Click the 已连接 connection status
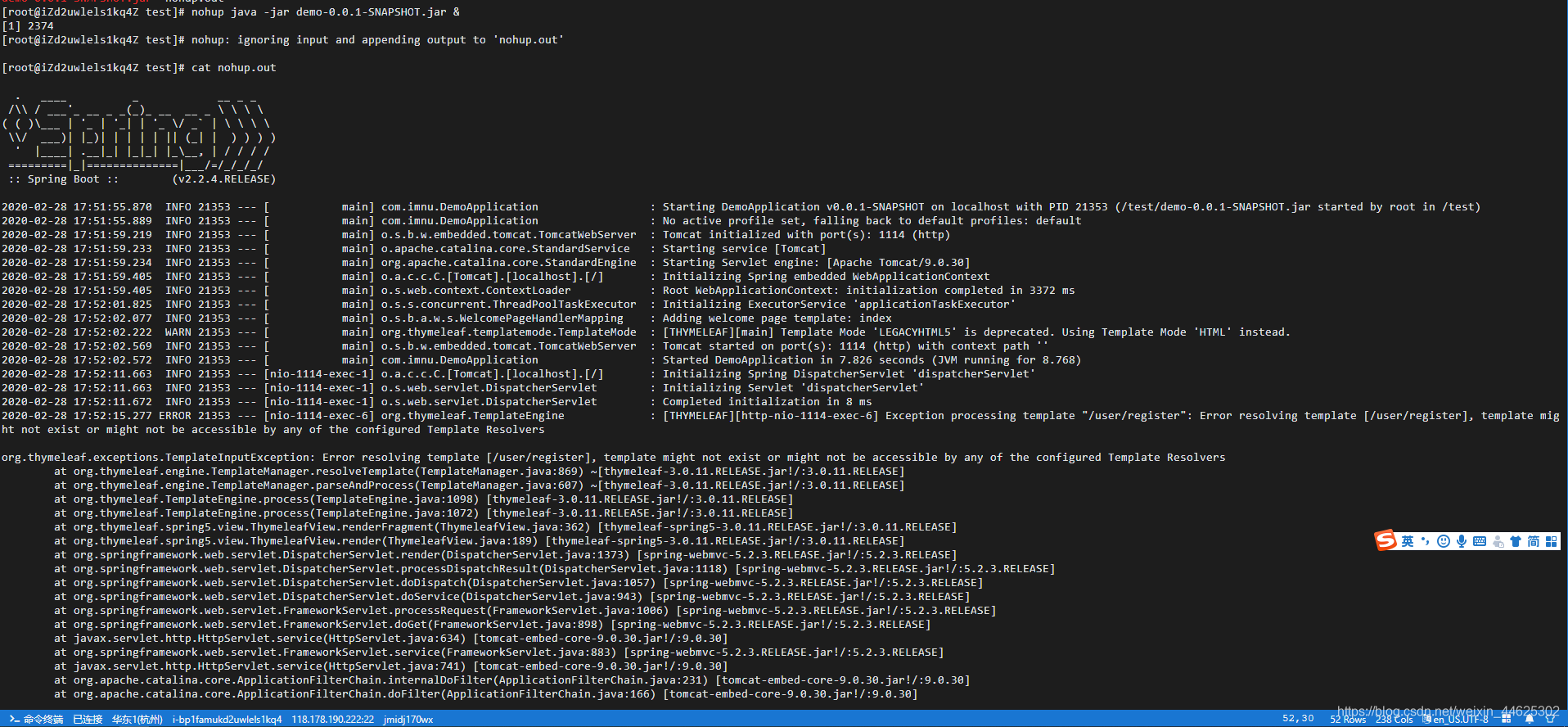The width and height of the screenshot is (1568, 727). click(88, 720)
